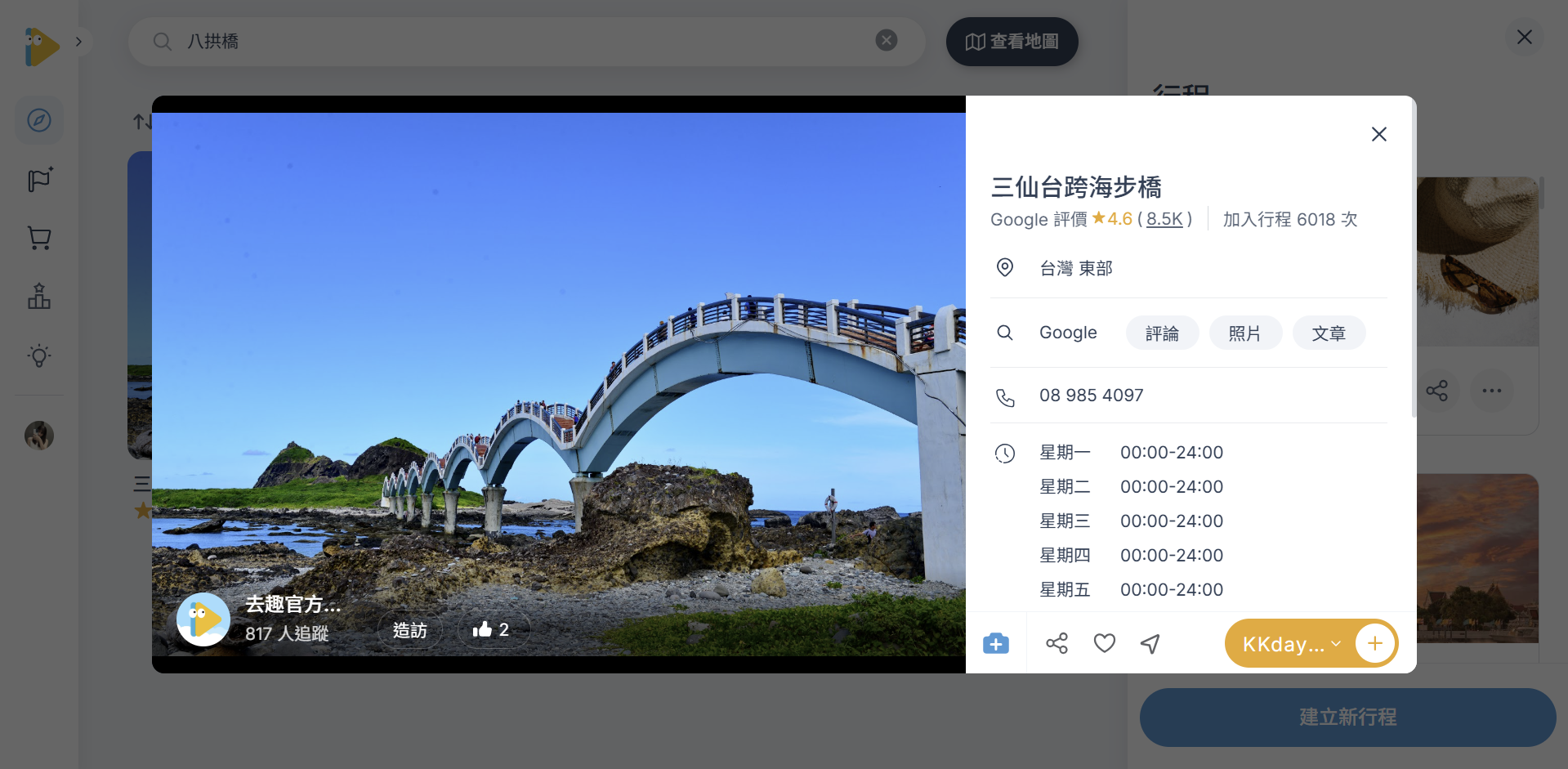The width and height of the screenshot is (1568, 769).
Task: Open the shopping cart in the sidebar
Action: [38, 238]
